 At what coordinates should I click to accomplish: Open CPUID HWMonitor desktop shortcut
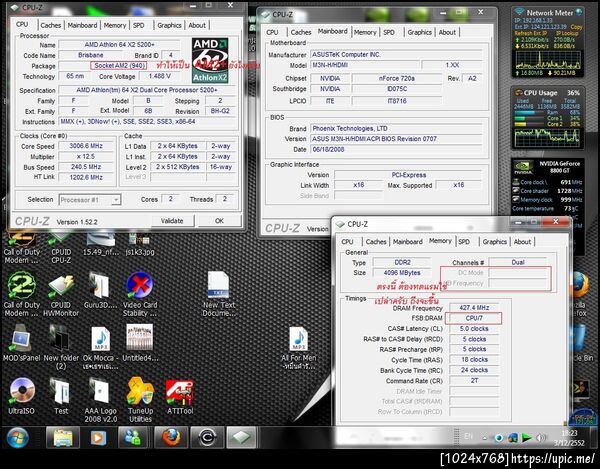[x=61, y=294]
